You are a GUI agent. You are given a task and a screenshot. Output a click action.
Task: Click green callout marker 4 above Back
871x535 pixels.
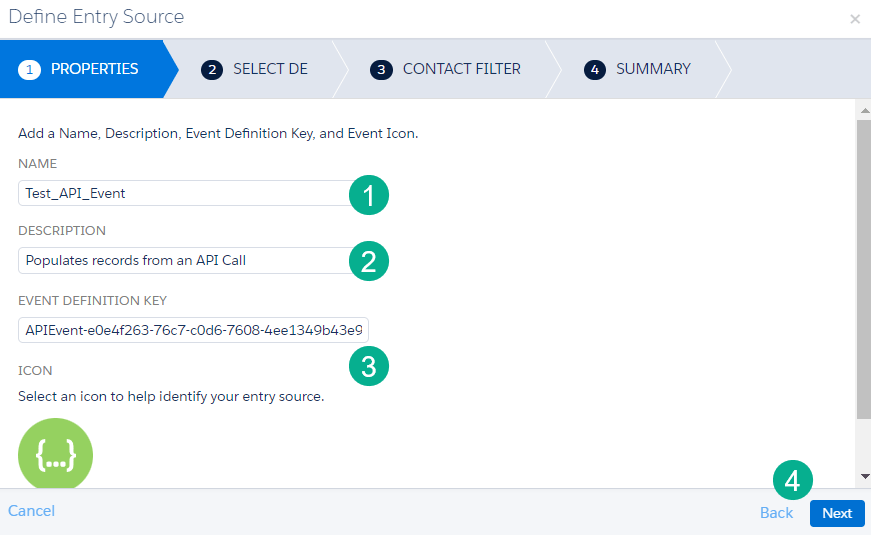tap(792, 481)
